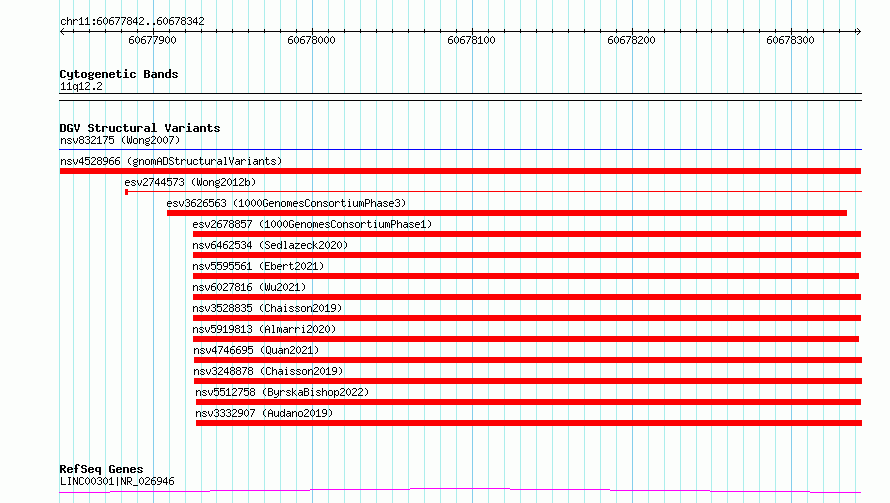890x503 pixels.
Task: Select variant nsv4746695 (Quan2021) label
Action: click(256, 350)
